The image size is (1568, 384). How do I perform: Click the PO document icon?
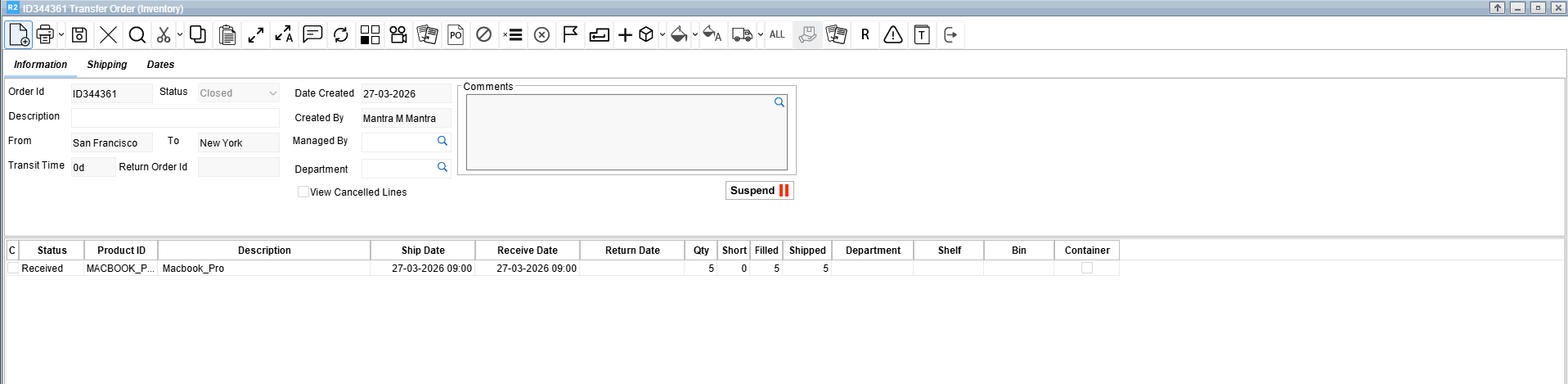click(456, 34)
